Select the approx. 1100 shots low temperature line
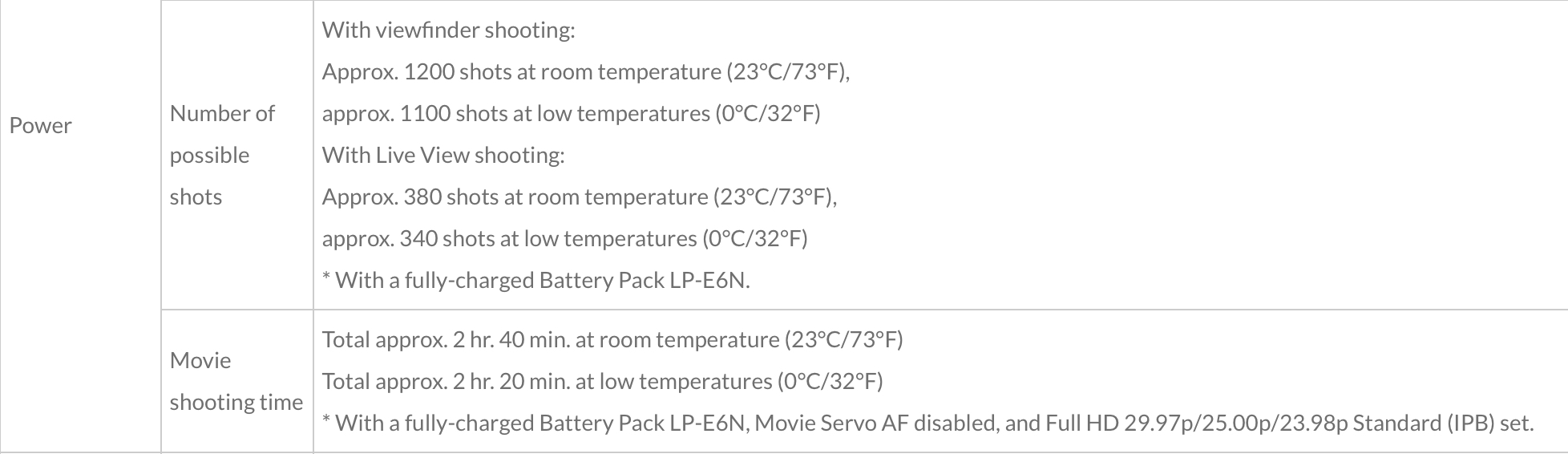The image size is (1568, 454). coord(571,114)
